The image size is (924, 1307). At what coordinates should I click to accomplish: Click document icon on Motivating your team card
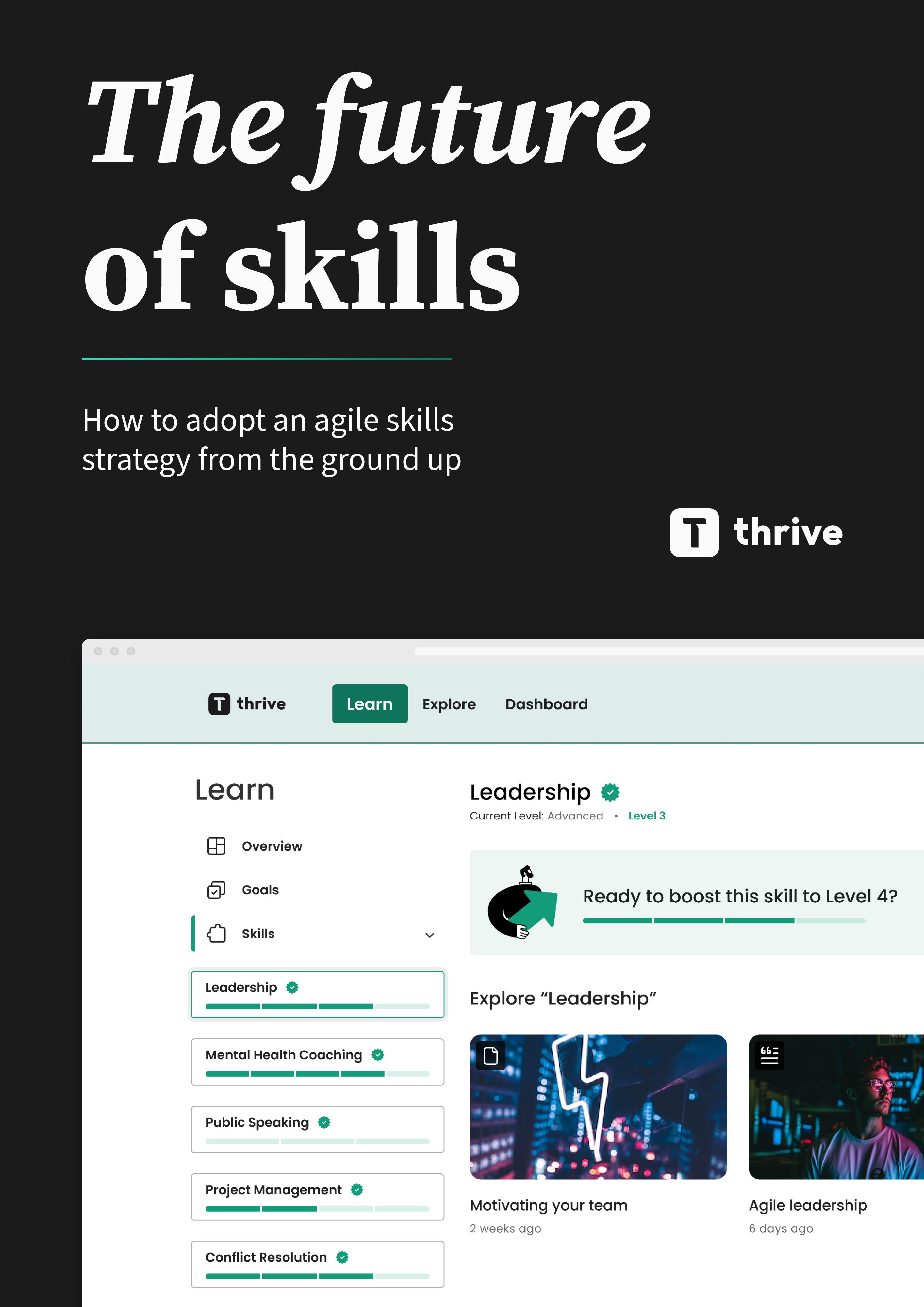(x=490, y=1056)
